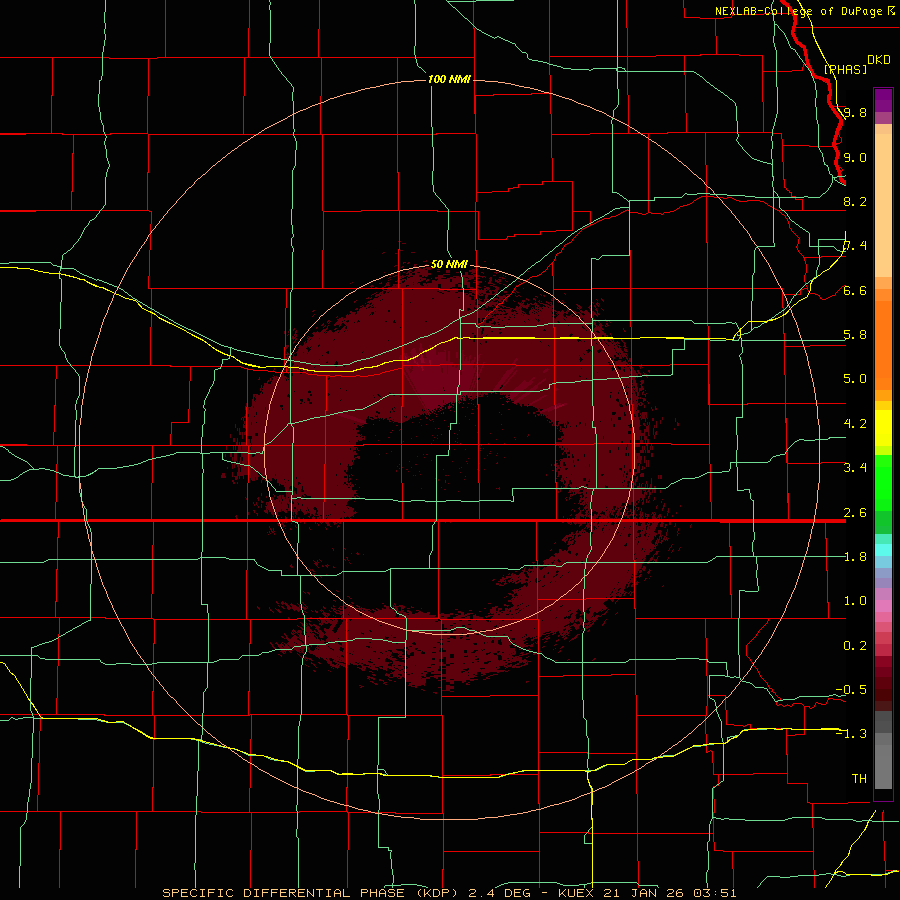This screenshot has height=900, width=900.
Task: Click the 6.6 legend value
Action: coord(855,290)
